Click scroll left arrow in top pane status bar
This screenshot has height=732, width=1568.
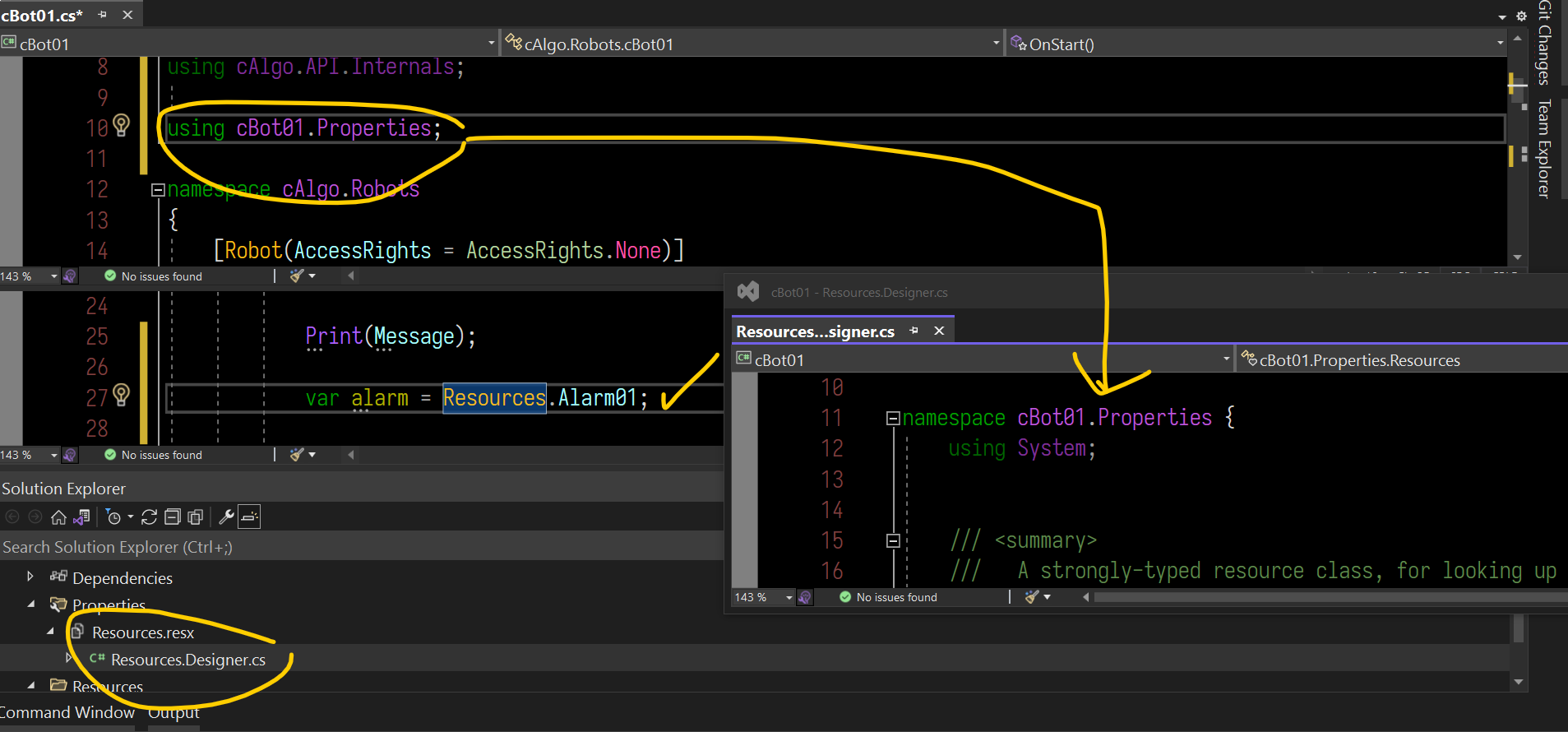[x=351, y=276]
